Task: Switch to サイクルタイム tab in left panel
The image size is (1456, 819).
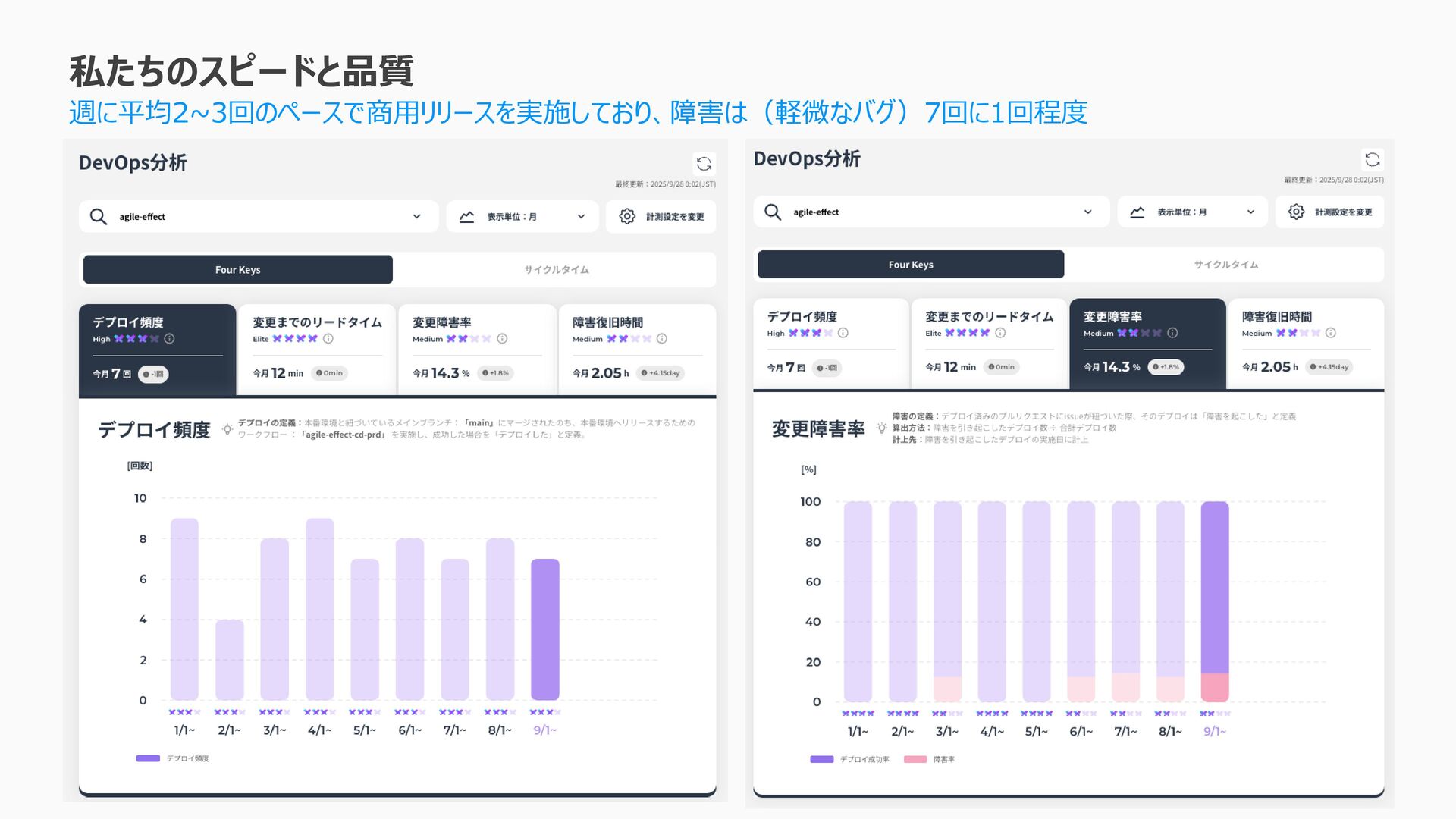Action: point(556,270)
